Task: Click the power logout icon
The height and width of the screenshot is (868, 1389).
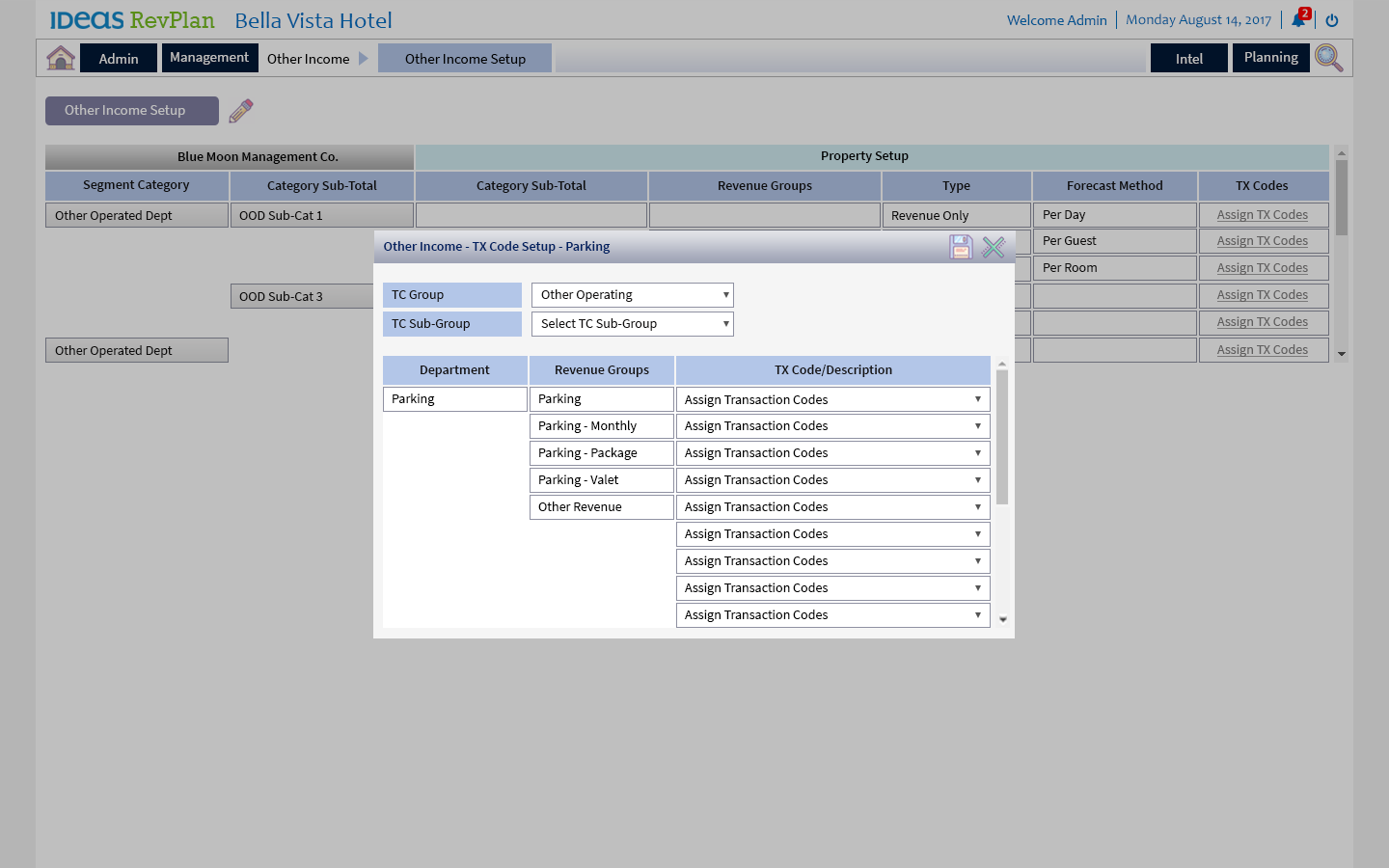Action: (1332, 20)
